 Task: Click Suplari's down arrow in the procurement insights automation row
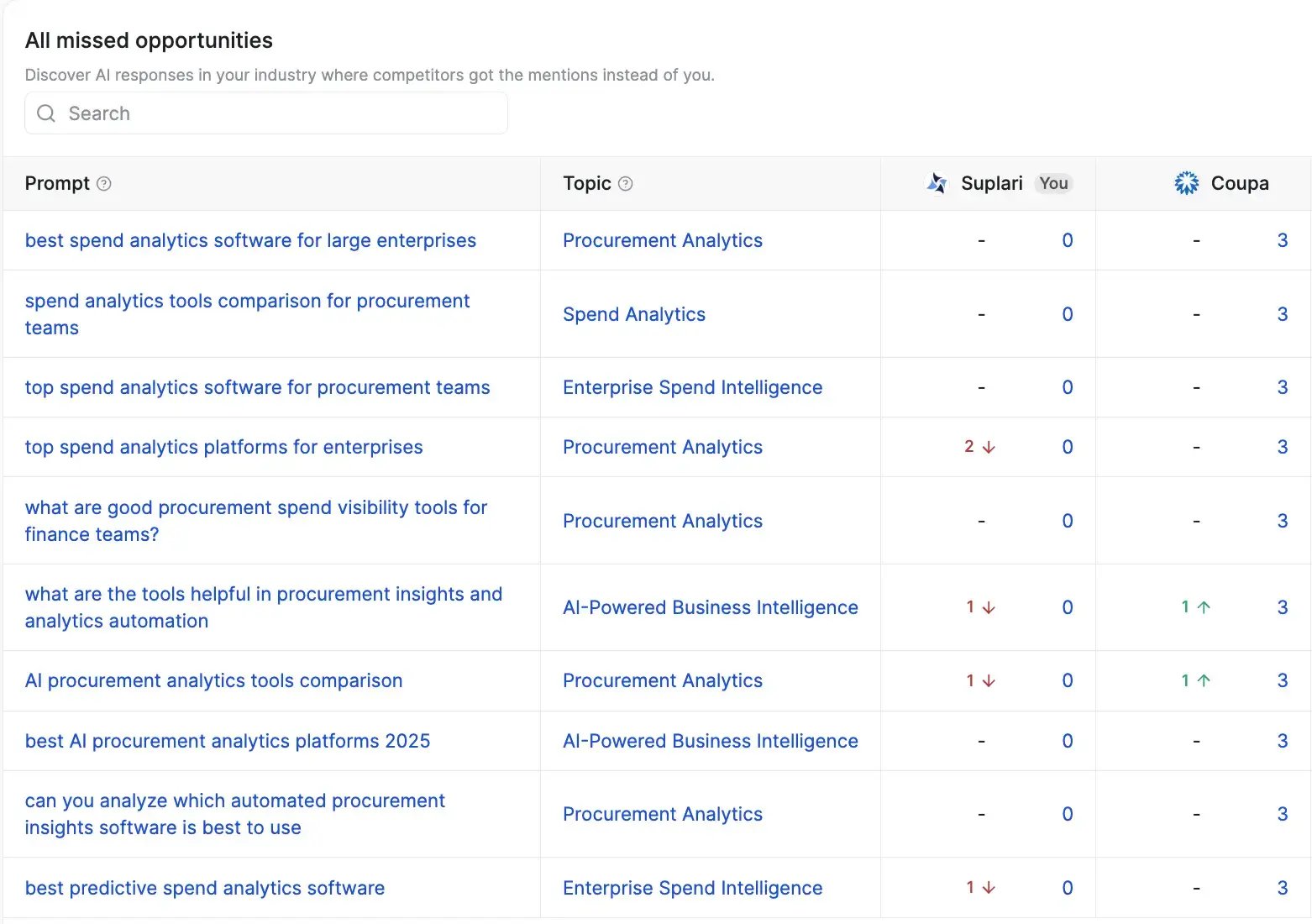click(x=989, y=607)
